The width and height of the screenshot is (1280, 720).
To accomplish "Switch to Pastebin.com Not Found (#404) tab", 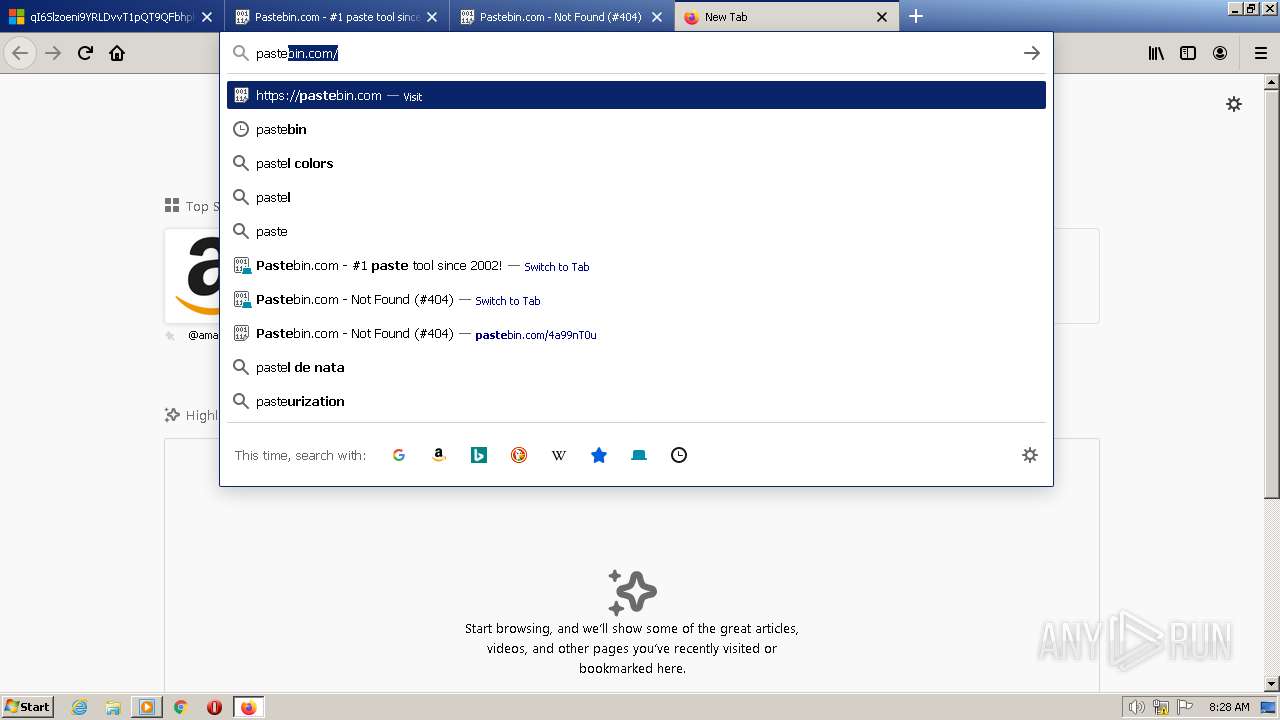I will point(561,17).
